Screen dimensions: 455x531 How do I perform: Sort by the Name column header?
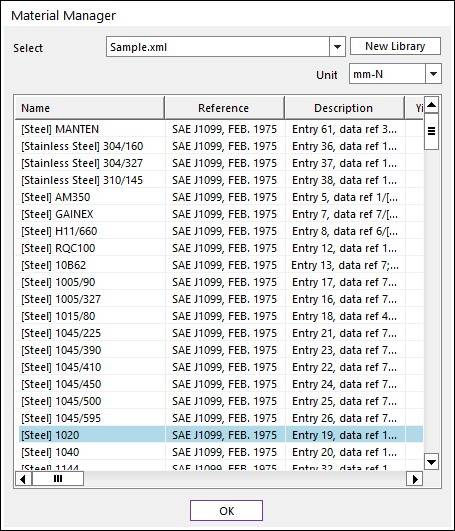[x=90, y=108]
